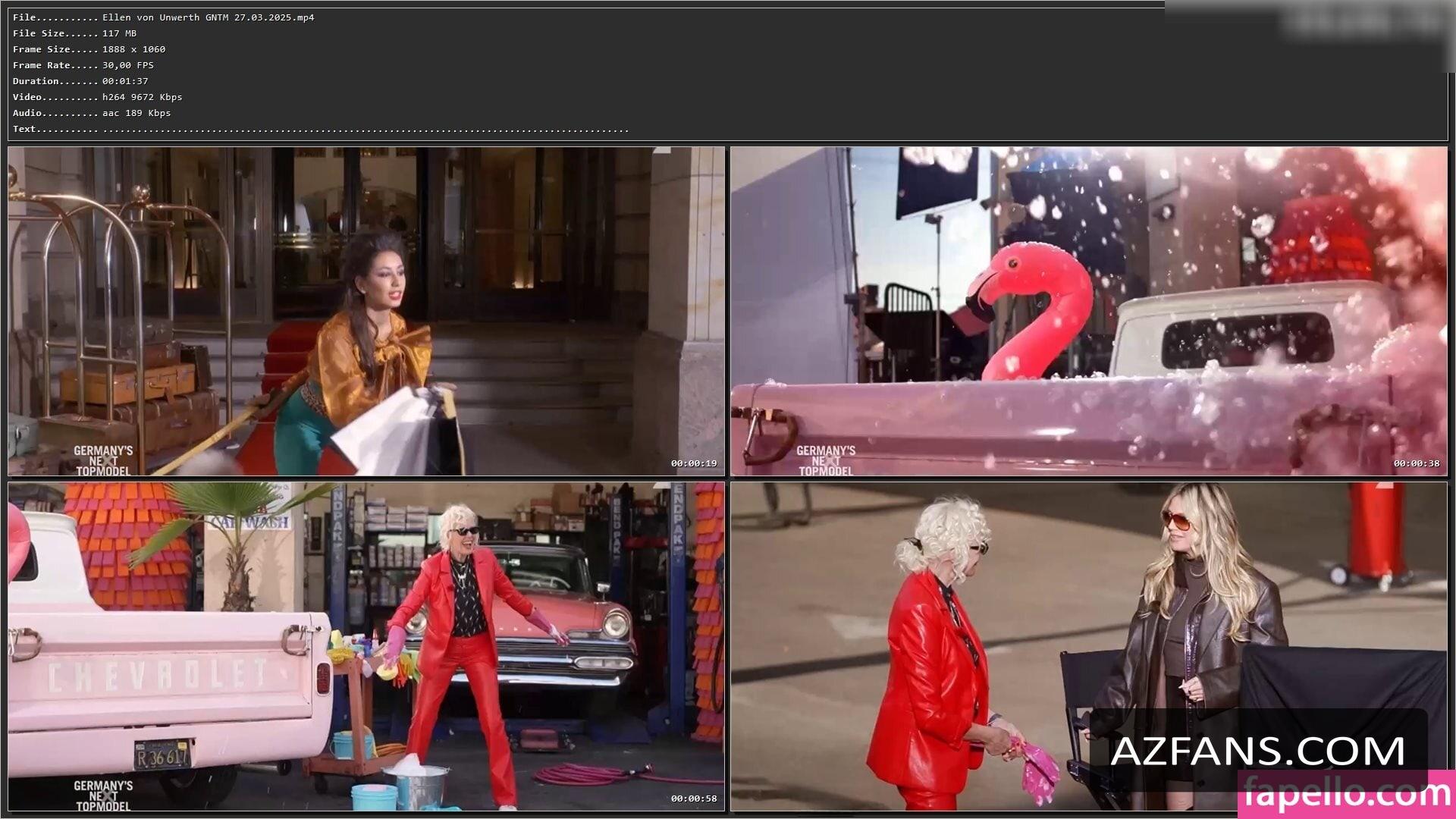The image size is (1456, 819).
Task: Click the 00:00:38 timestamp label
Action: [1416, 463]
